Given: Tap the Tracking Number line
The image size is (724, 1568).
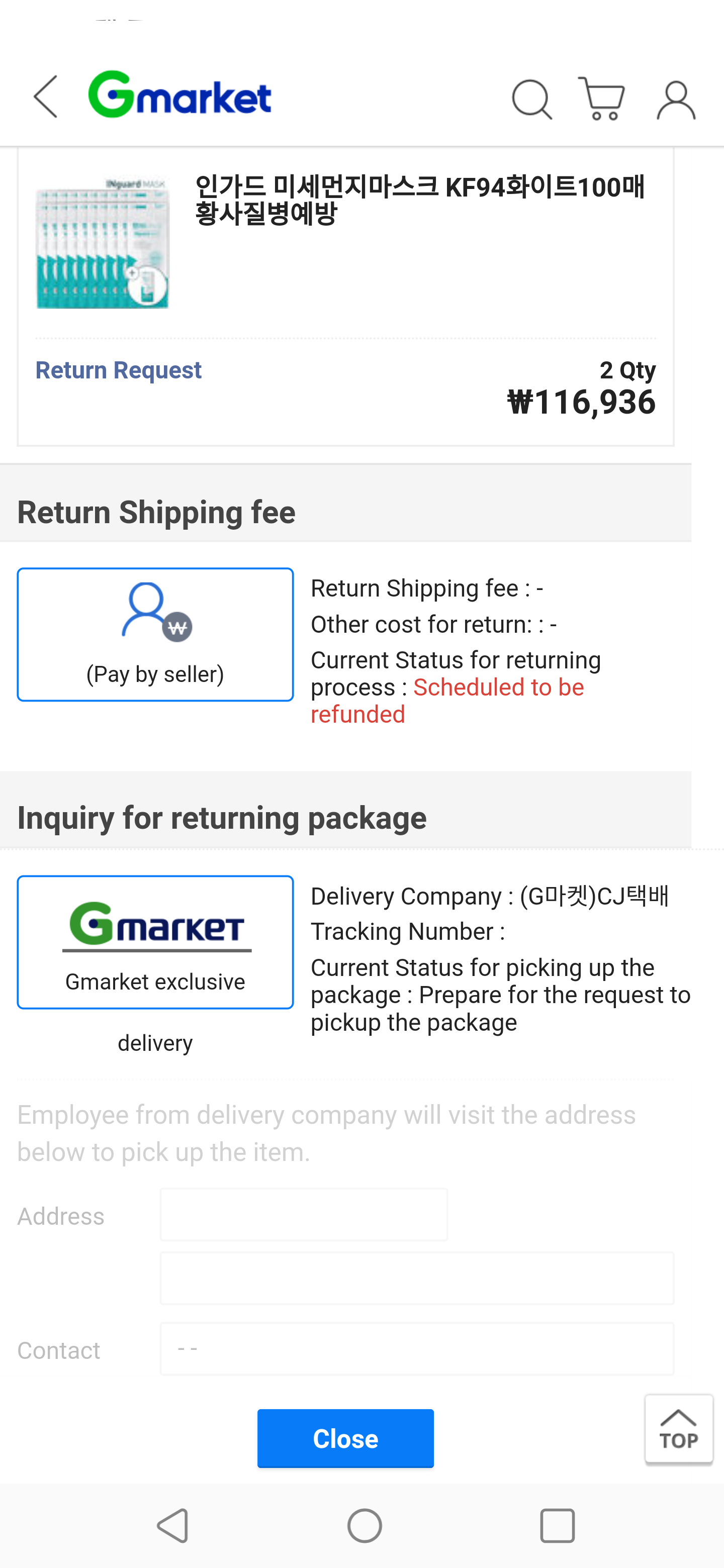Looking at the screenshot, I should [x=407, y=931].
